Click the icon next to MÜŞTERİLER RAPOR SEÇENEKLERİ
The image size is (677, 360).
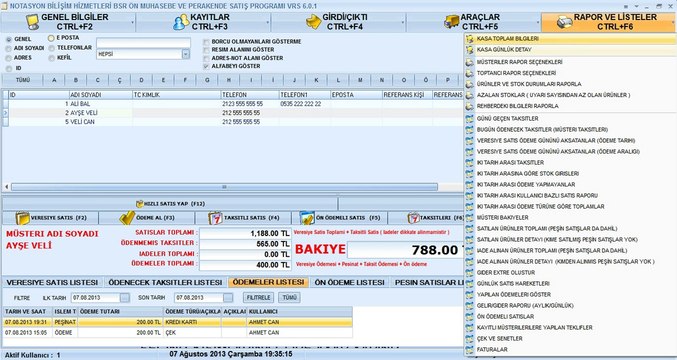pos(470,62)
